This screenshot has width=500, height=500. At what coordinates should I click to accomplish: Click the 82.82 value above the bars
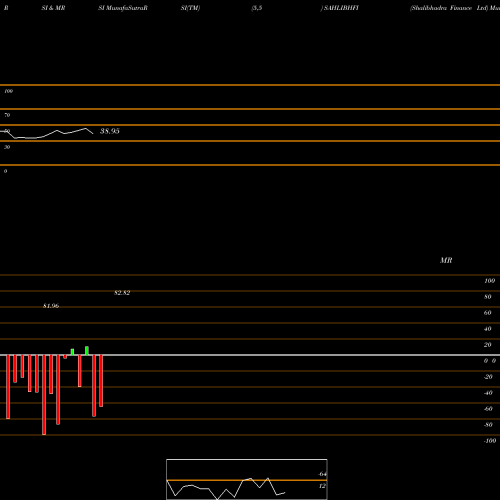[x=122, y=293]
